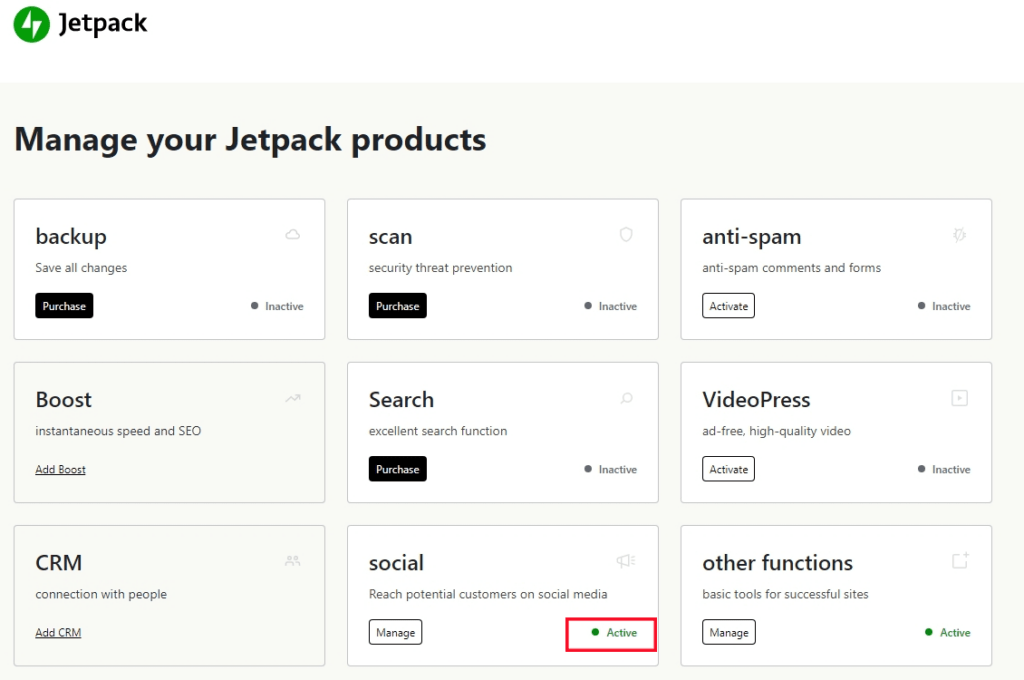Click 'basic tools for successful sites' text

[785, 594]
